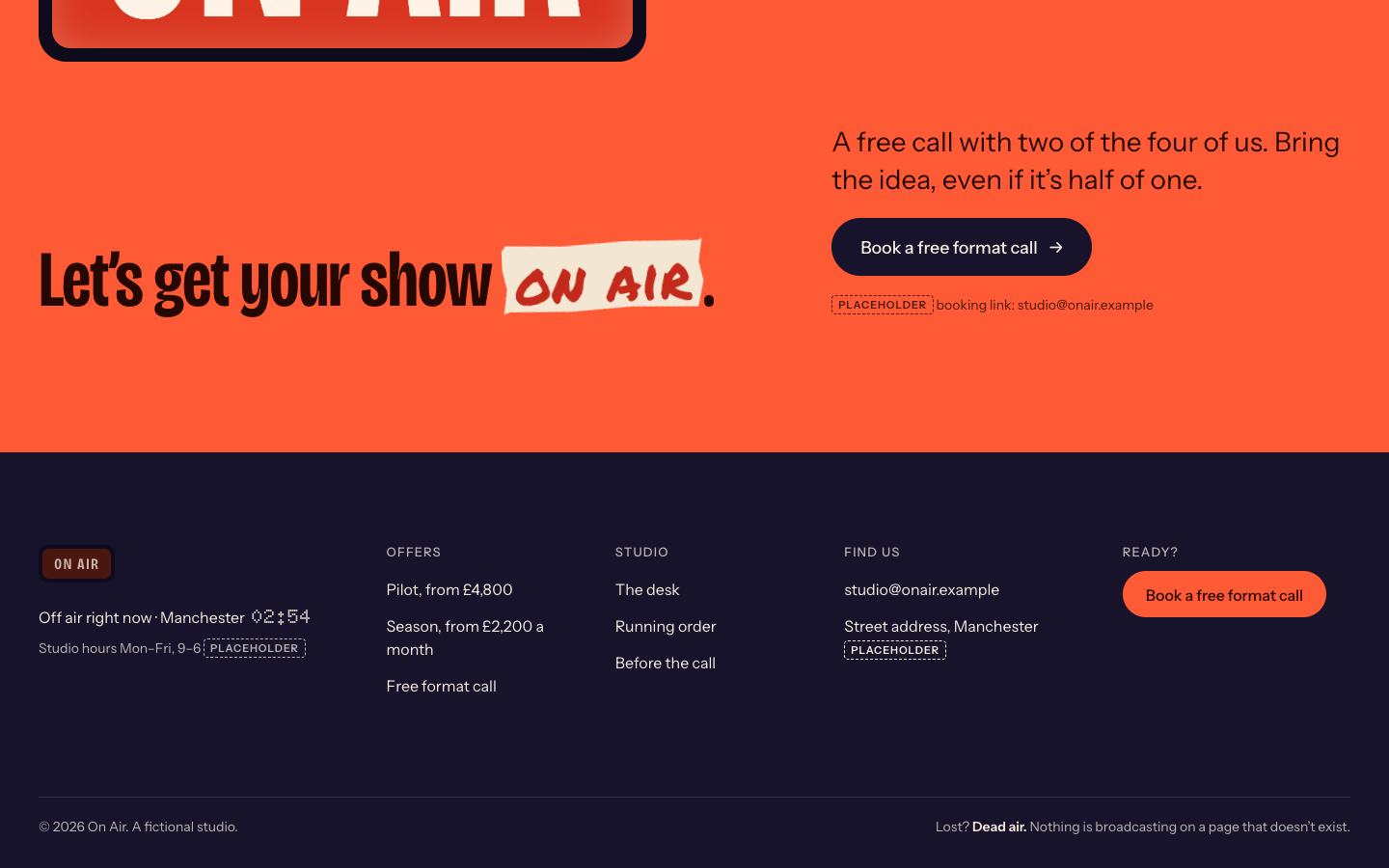Open the Before the call link

click(x=666, y=663)
